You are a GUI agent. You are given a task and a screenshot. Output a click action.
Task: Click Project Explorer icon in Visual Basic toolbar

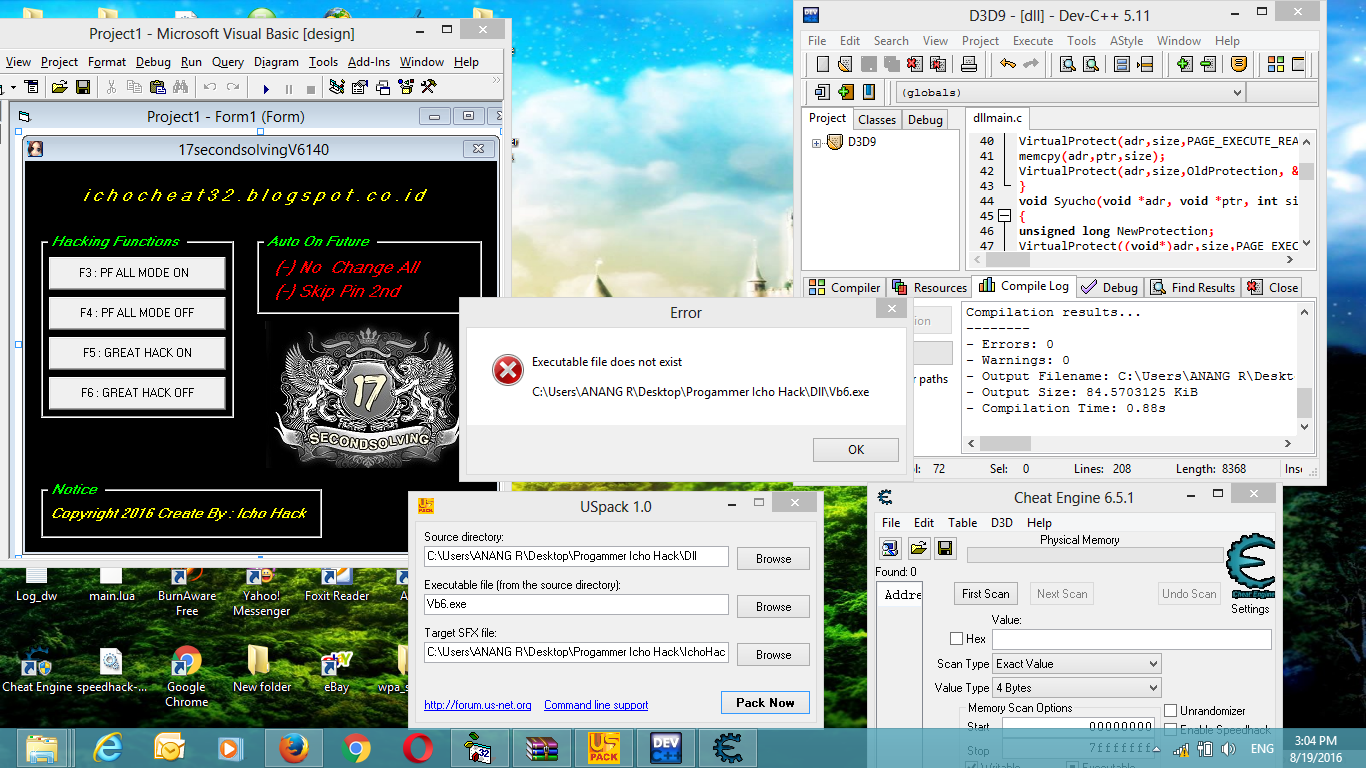(x=337, y=87)
